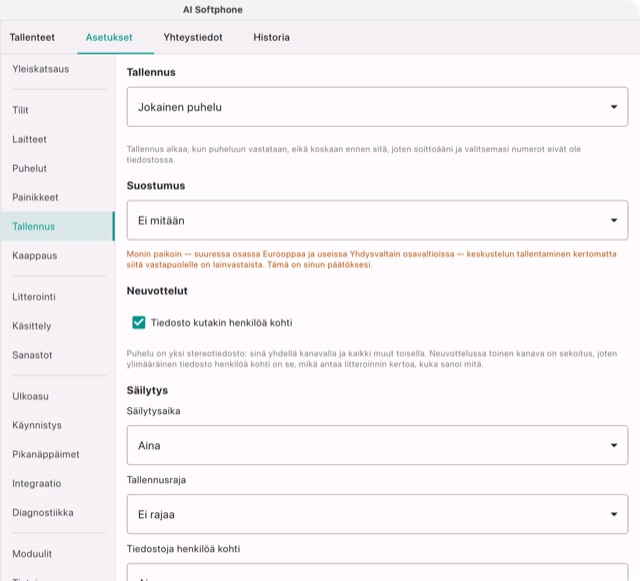
Task: Go to Litterointi settings section
Action: coord(57,297)
